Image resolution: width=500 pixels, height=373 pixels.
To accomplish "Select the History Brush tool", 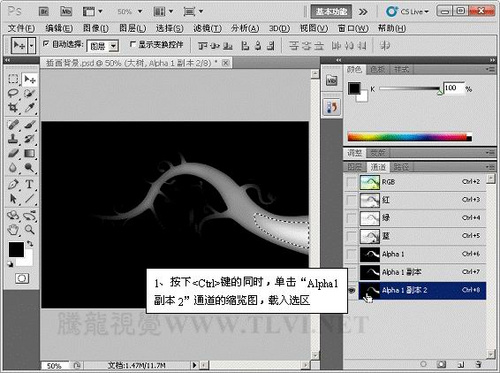I will pyautogui.click(x=30, y=139).
